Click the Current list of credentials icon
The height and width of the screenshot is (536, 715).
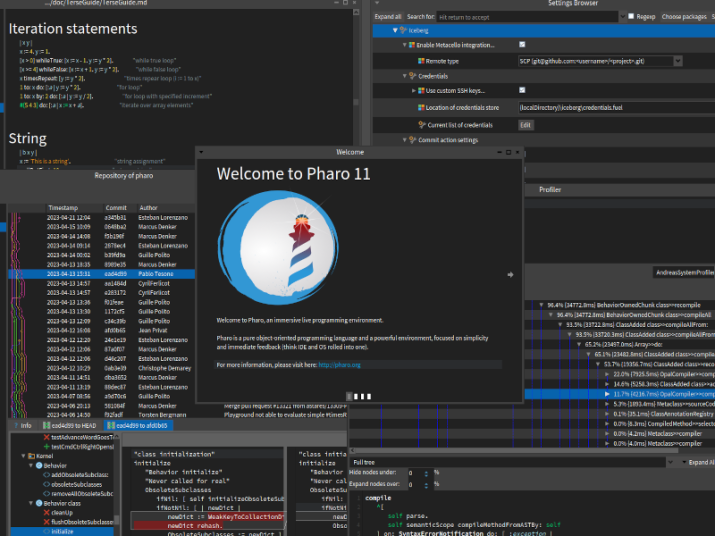[x=422, y=125]
